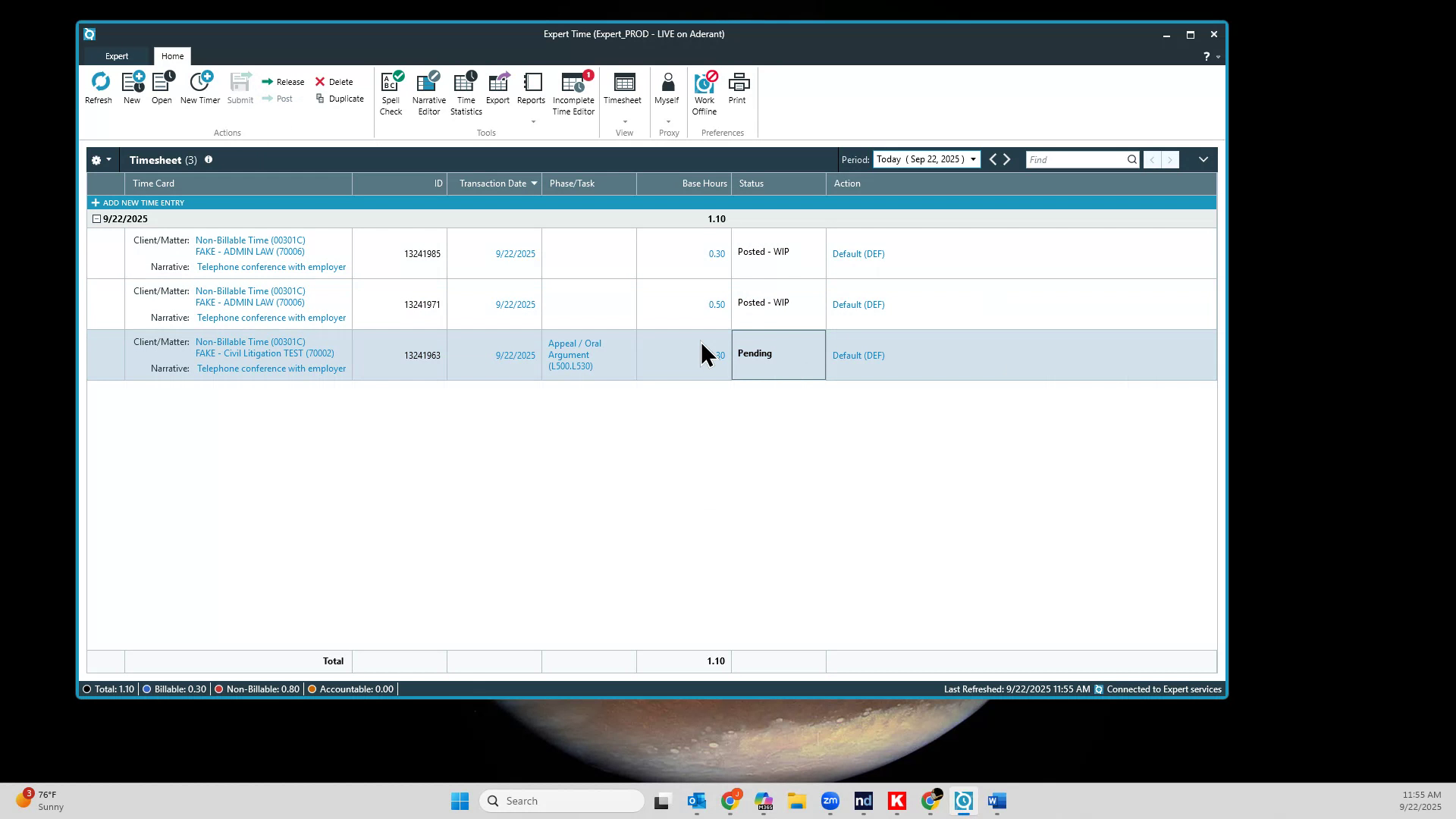This screenshot has height=819, width=1456.
Task: Open Outlook from the taskbar
Action: [697, 801]
